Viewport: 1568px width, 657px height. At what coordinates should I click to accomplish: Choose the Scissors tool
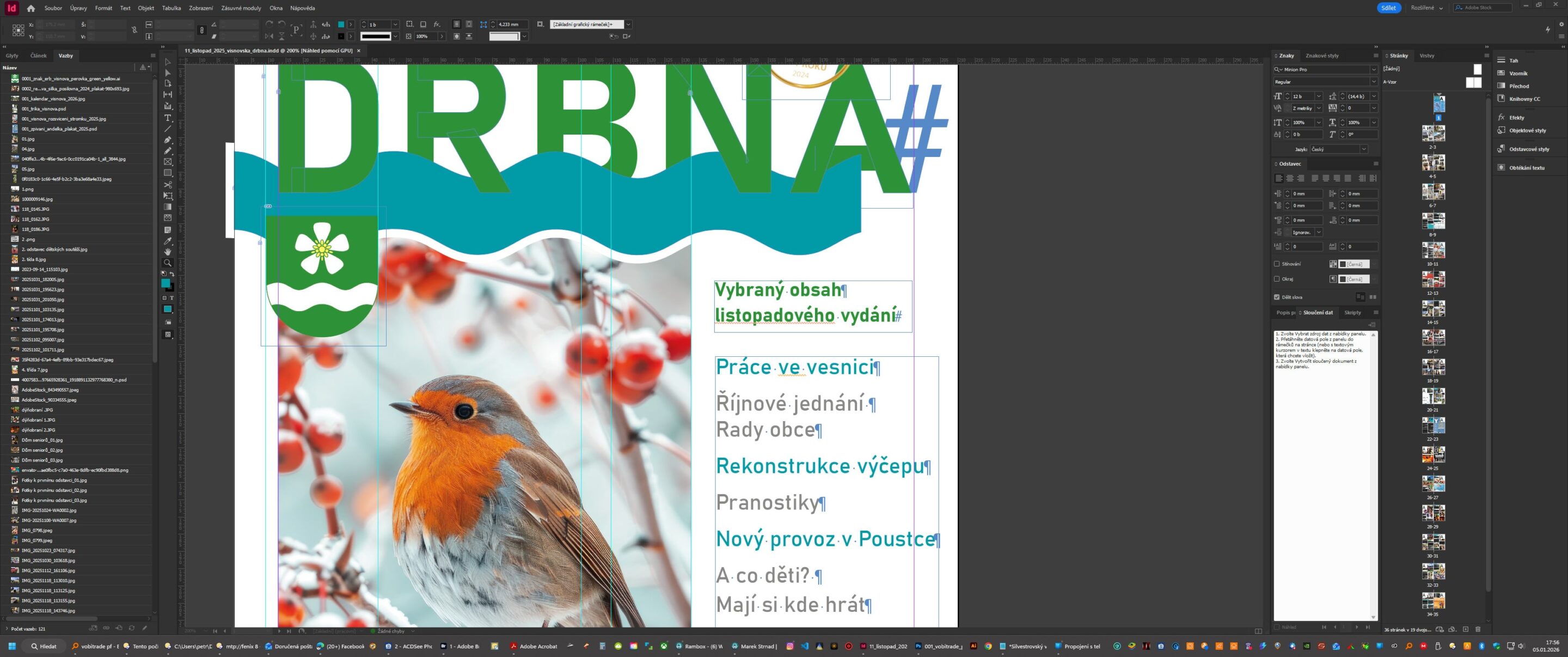click(x=167, y=185)
